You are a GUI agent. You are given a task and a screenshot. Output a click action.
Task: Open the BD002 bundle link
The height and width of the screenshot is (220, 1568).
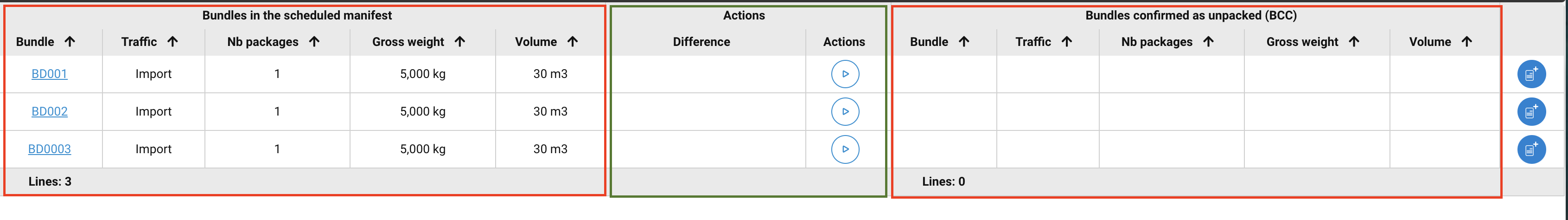tap(49, 111)
